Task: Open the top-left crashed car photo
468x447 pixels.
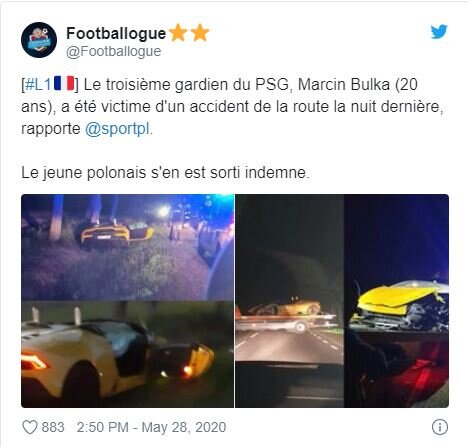Action: point(128,247)
